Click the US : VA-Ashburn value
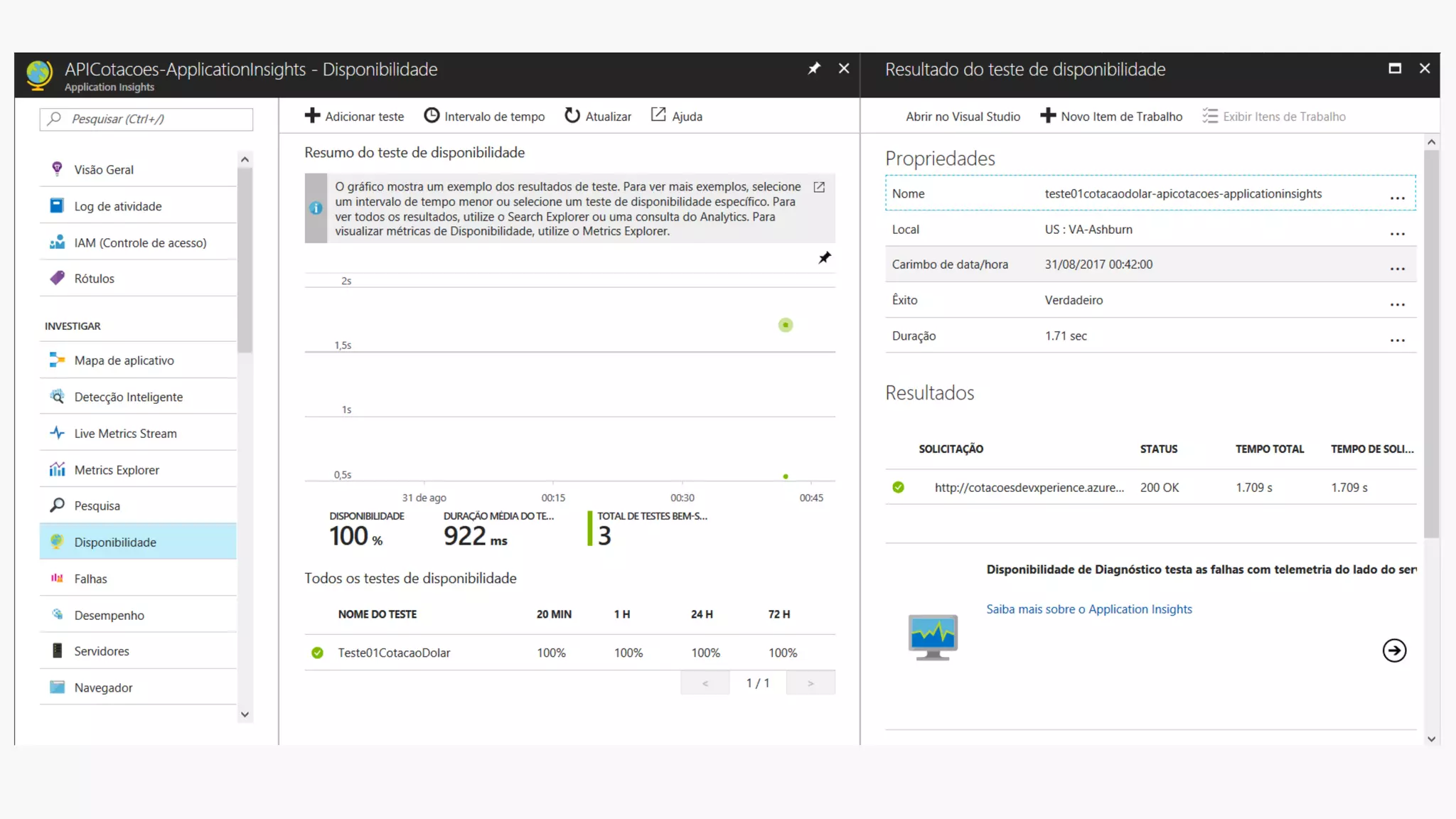1456x819 pixels. 1088,229
